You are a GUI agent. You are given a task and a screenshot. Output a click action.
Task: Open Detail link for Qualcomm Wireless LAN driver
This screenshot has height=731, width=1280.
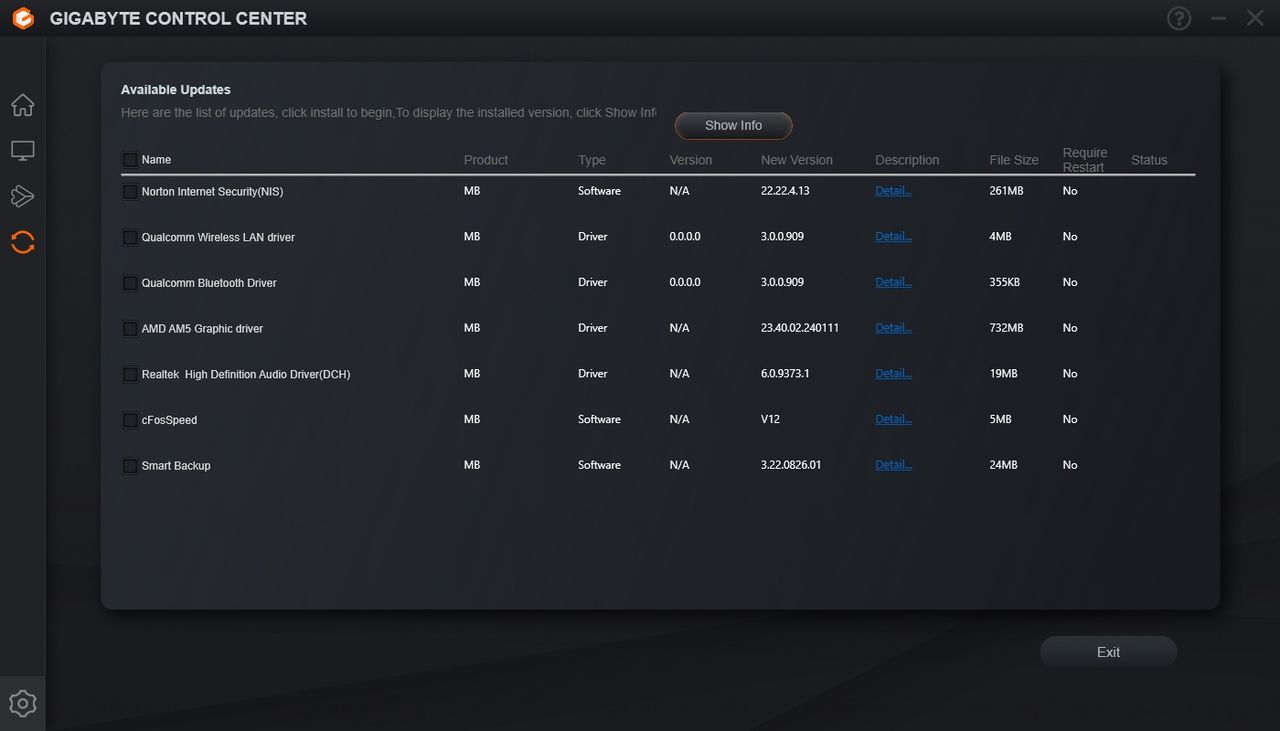893,237
